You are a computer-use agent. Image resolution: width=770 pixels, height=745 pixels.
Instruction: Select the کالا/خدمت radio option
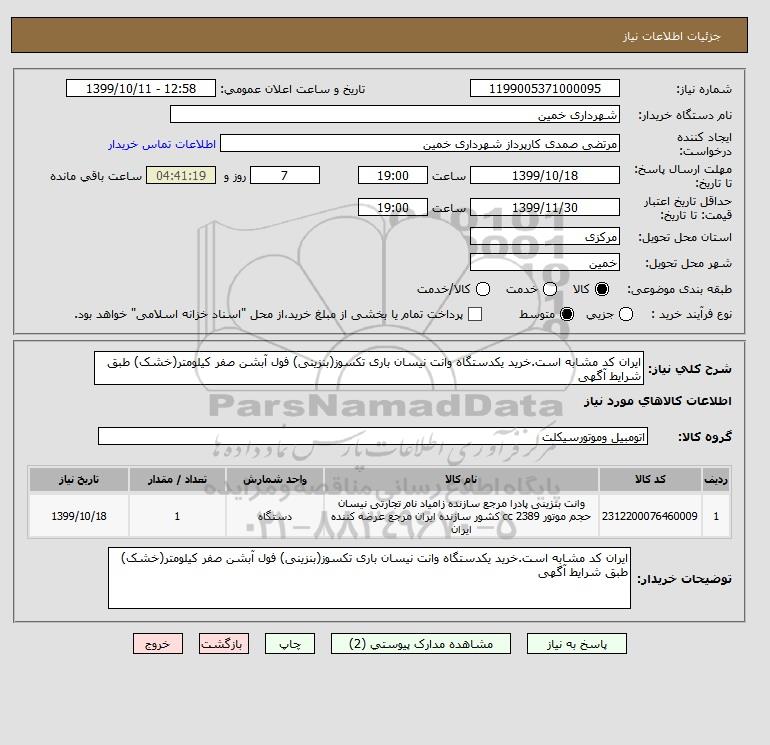pos(483,289)
